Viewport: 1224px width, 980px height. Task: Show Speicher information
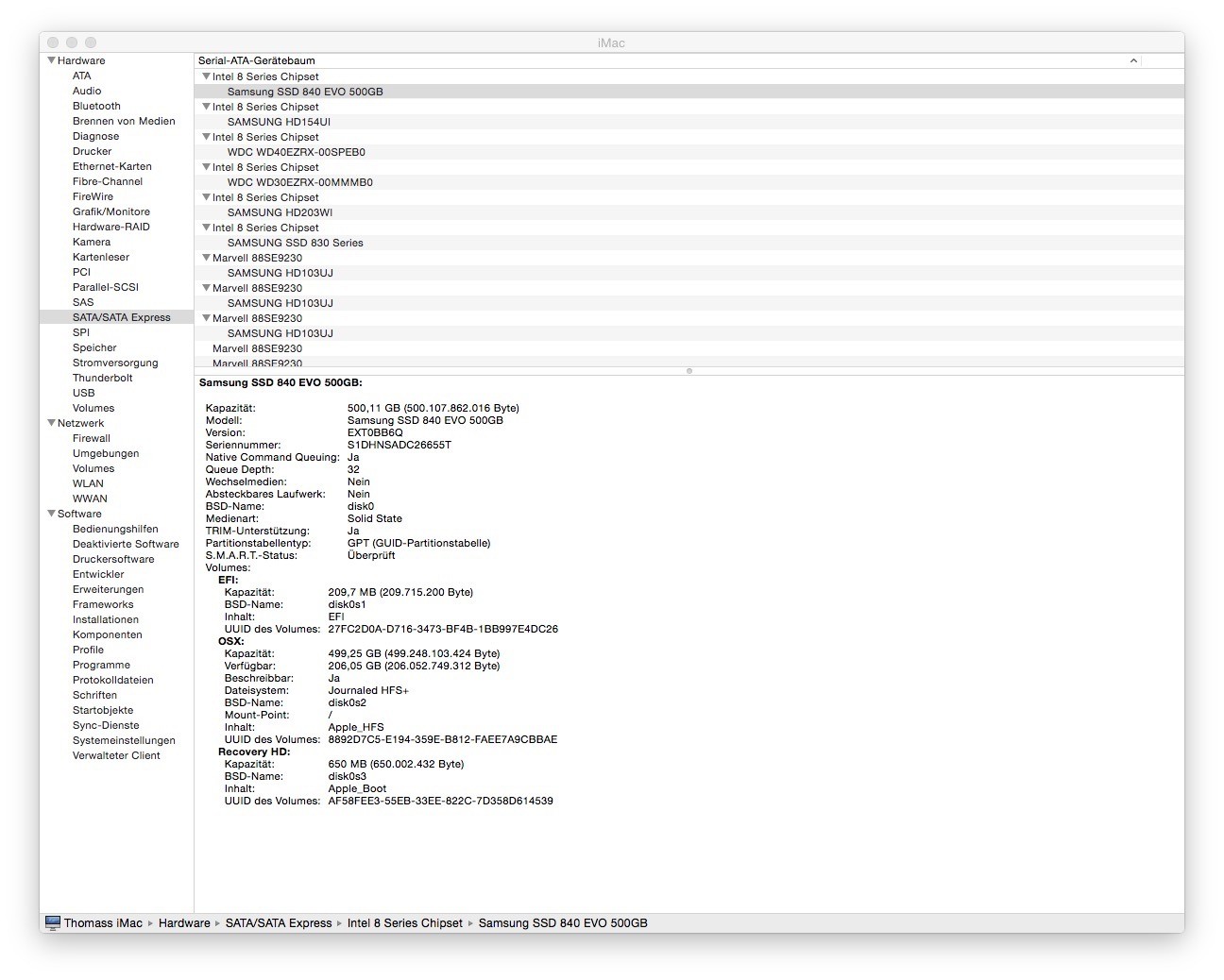point(94,347)
